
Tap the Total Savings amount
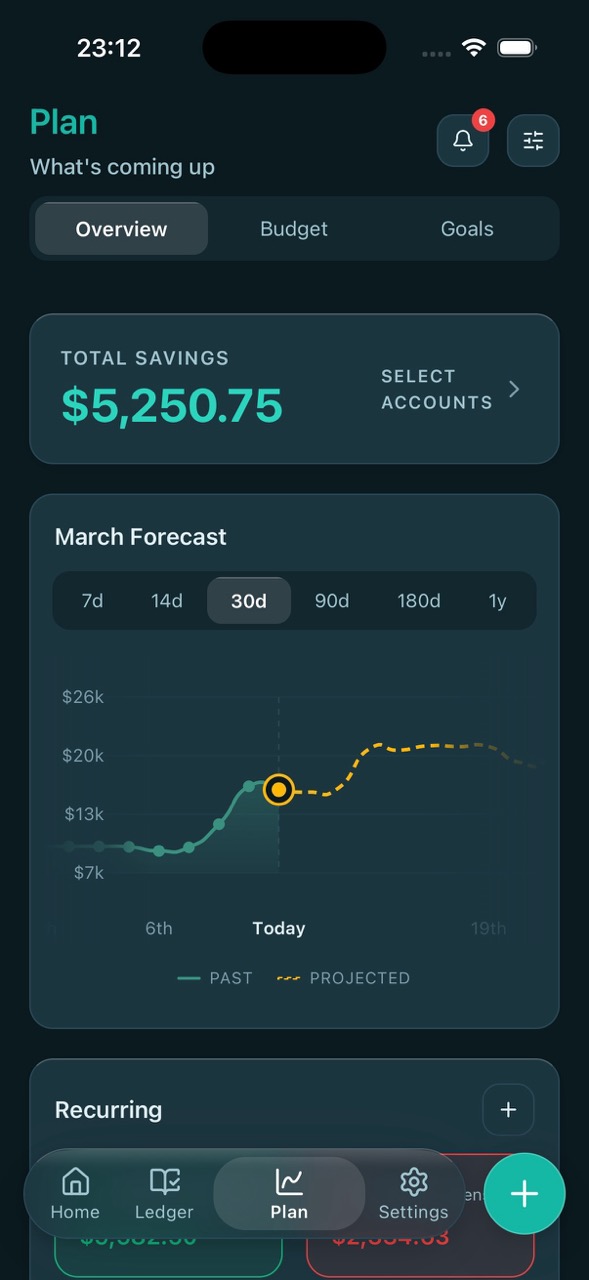(x=171, y=405)
